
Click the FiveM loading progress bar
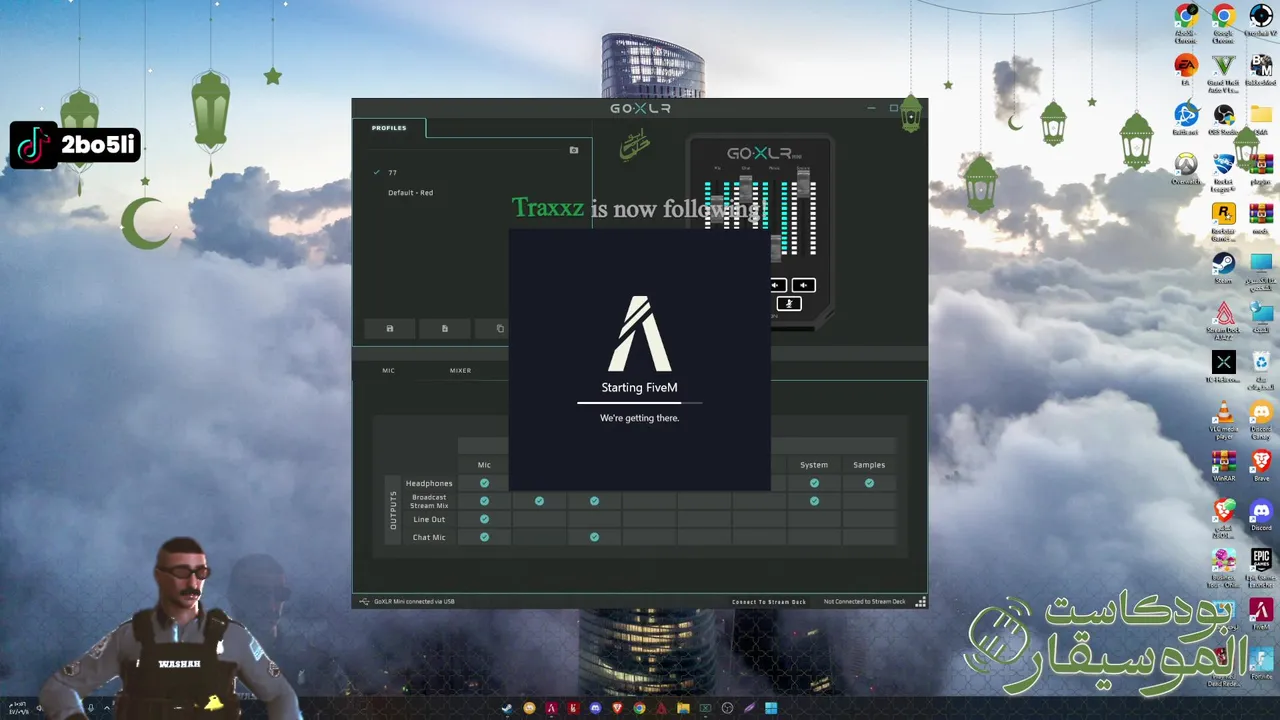[640, 403]
